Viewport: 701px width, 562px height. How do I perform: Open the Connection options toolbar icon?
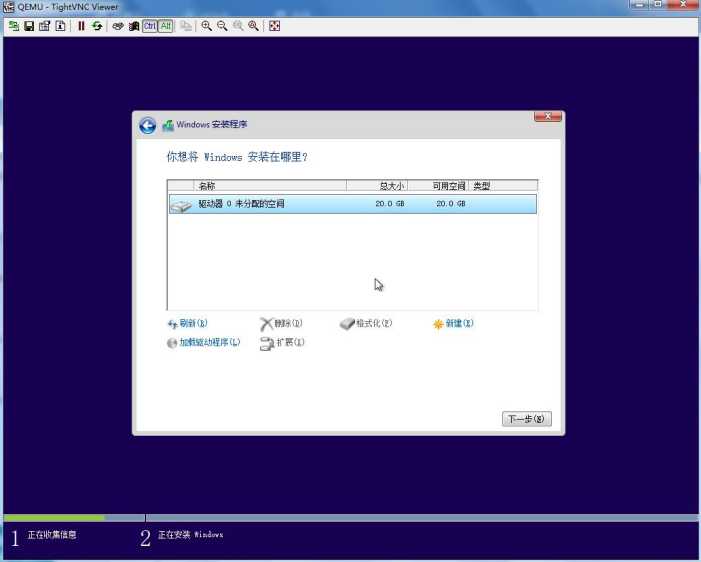click(44, 26)
